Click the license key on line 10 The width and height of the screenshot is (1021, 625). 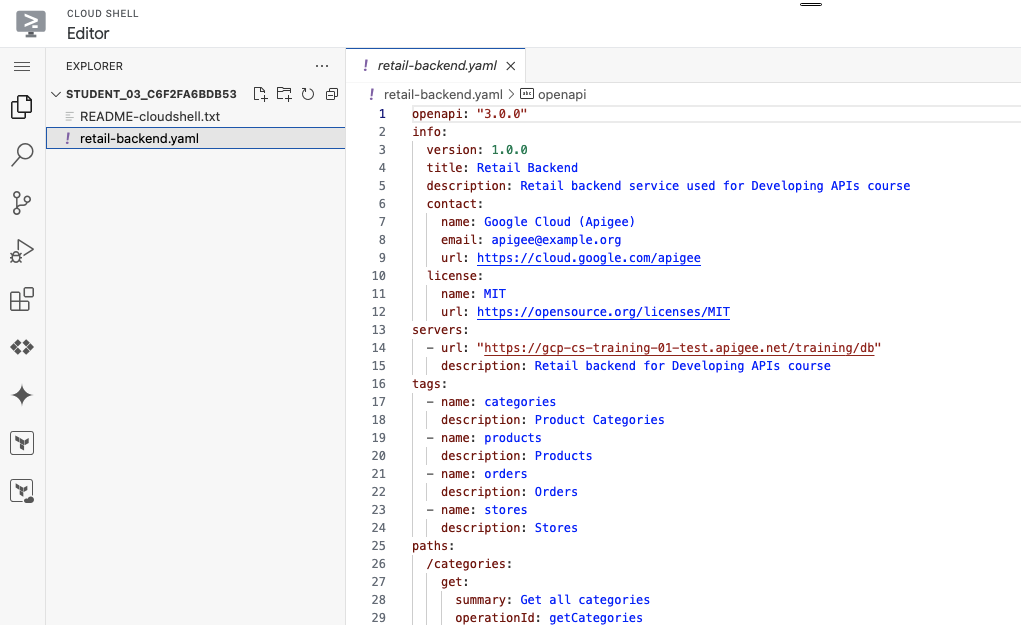point(451,276)
